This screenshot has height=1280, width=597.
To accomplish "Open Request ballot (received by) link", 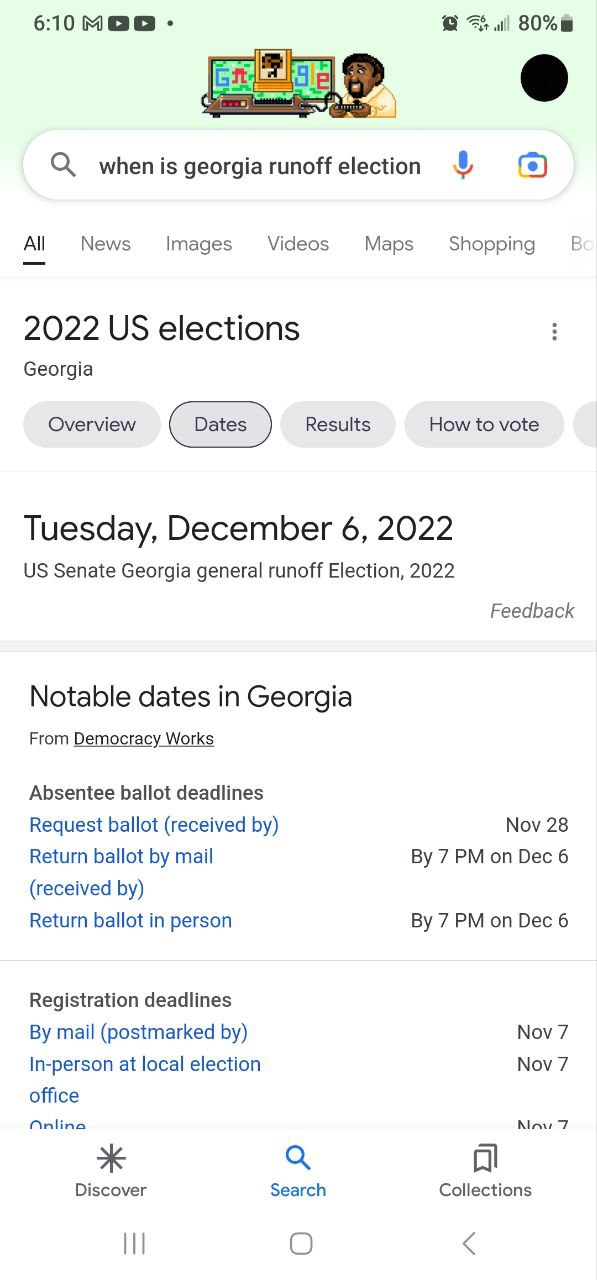I will point(154,825).
